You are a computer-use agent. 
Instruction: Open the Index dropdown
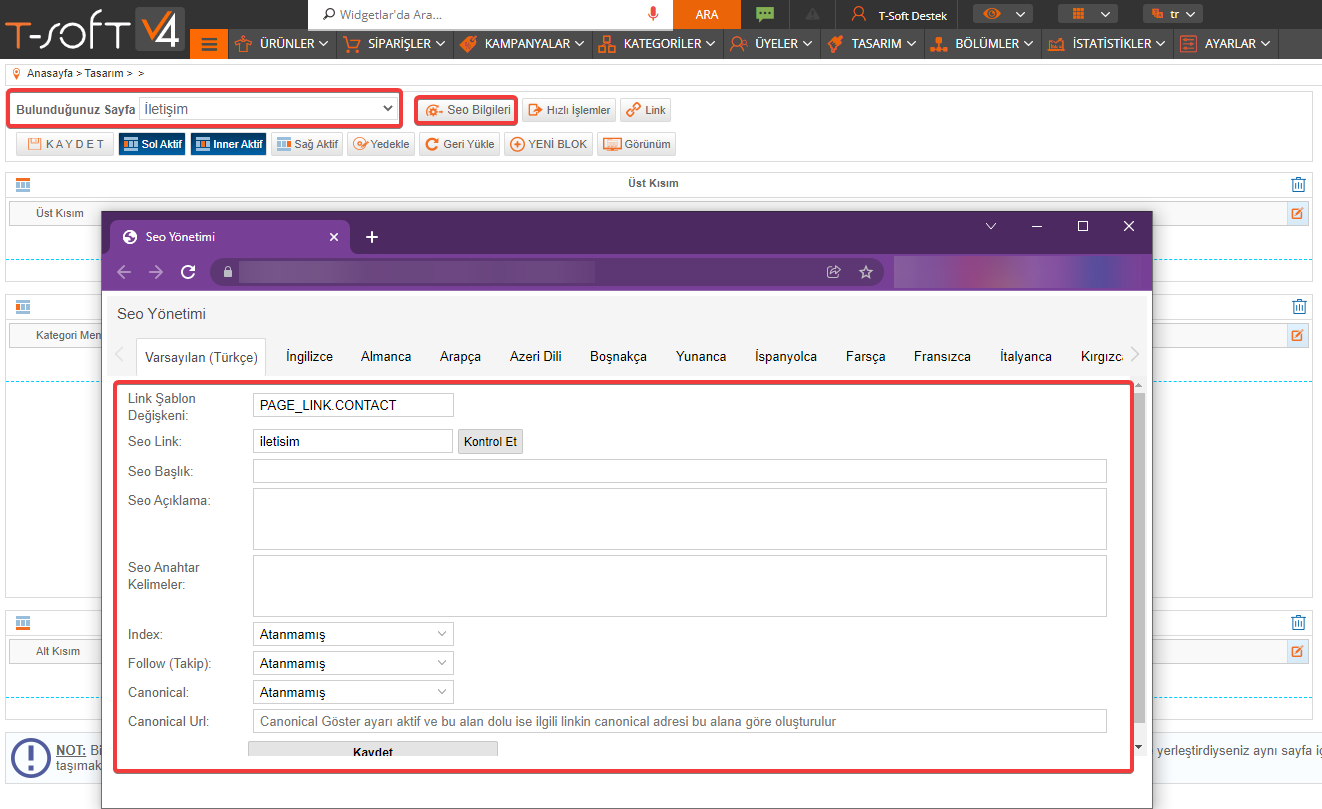[x=353, y=634]
